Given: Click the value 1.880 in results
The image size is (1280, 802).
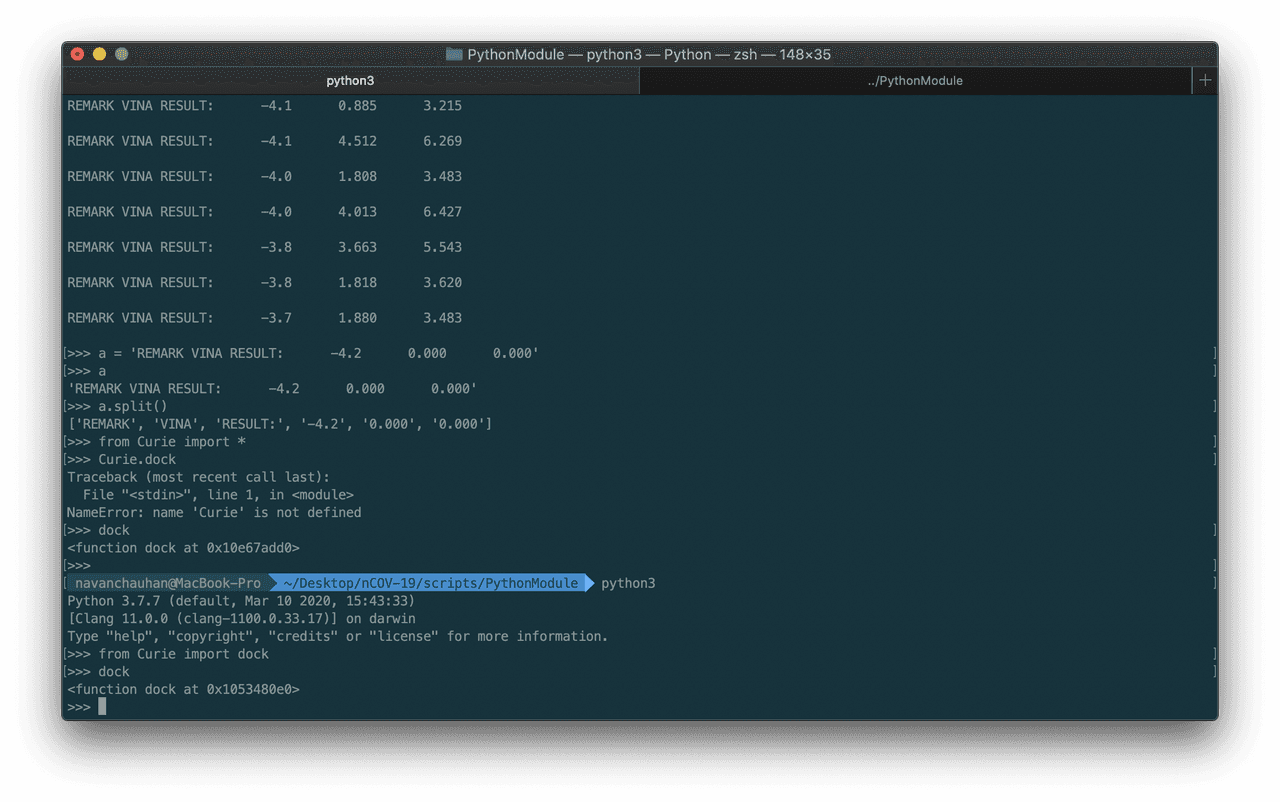Looking at the screenshot, I should [357, 318].
